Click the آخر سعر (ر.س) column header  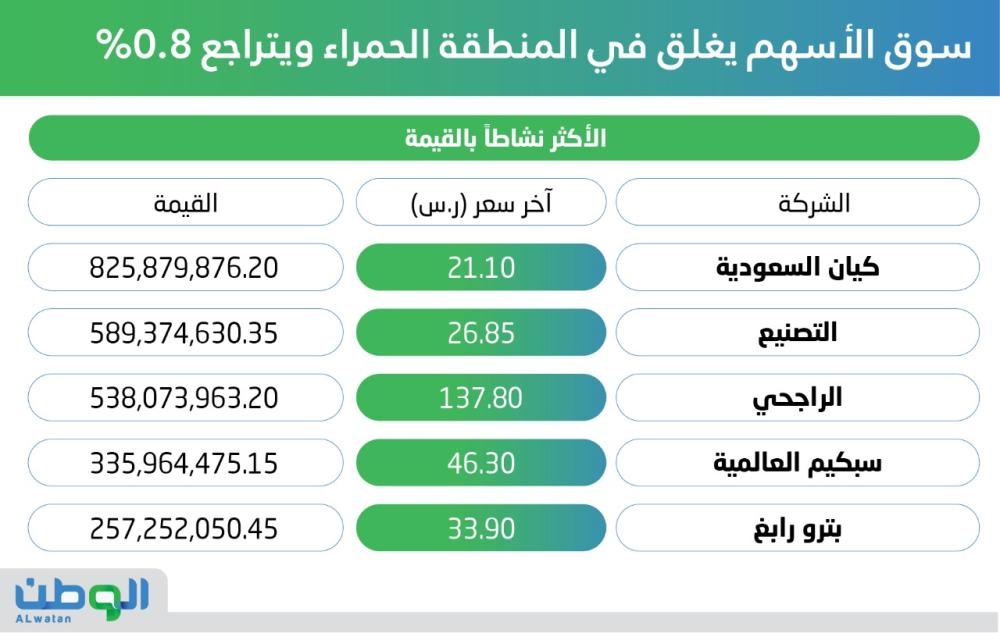click(x=481, y=202)
